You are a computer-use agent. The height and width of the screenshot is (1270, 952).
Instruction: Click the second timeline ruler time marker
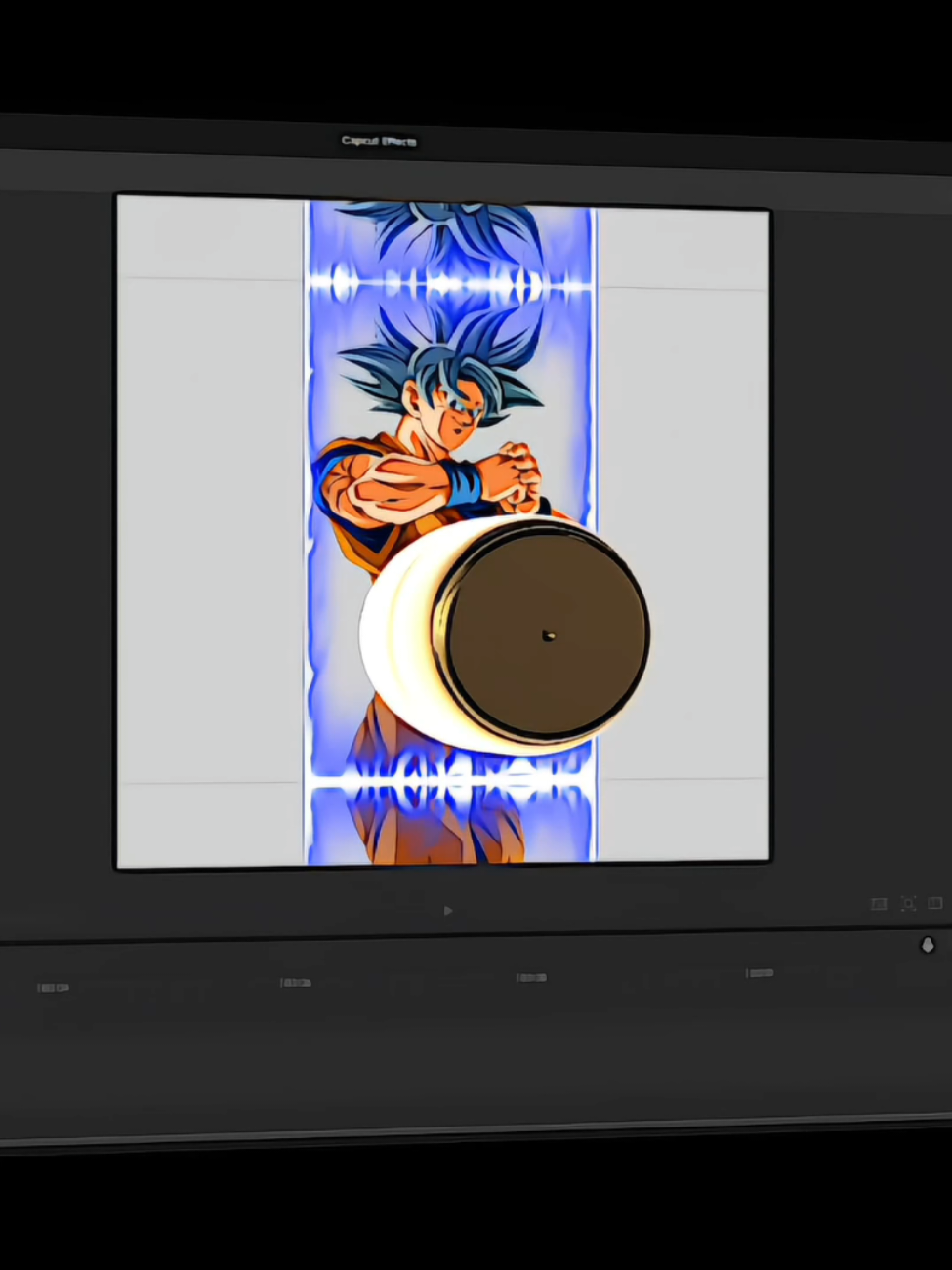tap(296, 982)
